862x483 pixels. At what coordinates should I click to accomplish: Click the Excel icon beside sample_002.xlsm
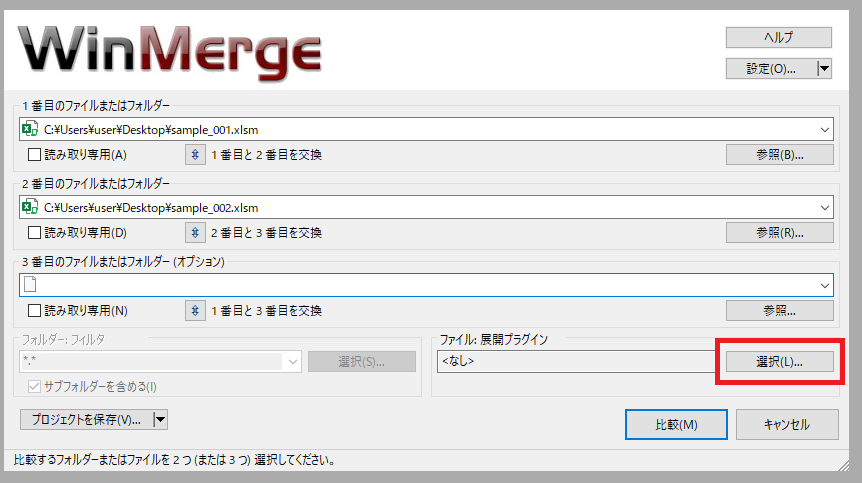tap(30, 208)
